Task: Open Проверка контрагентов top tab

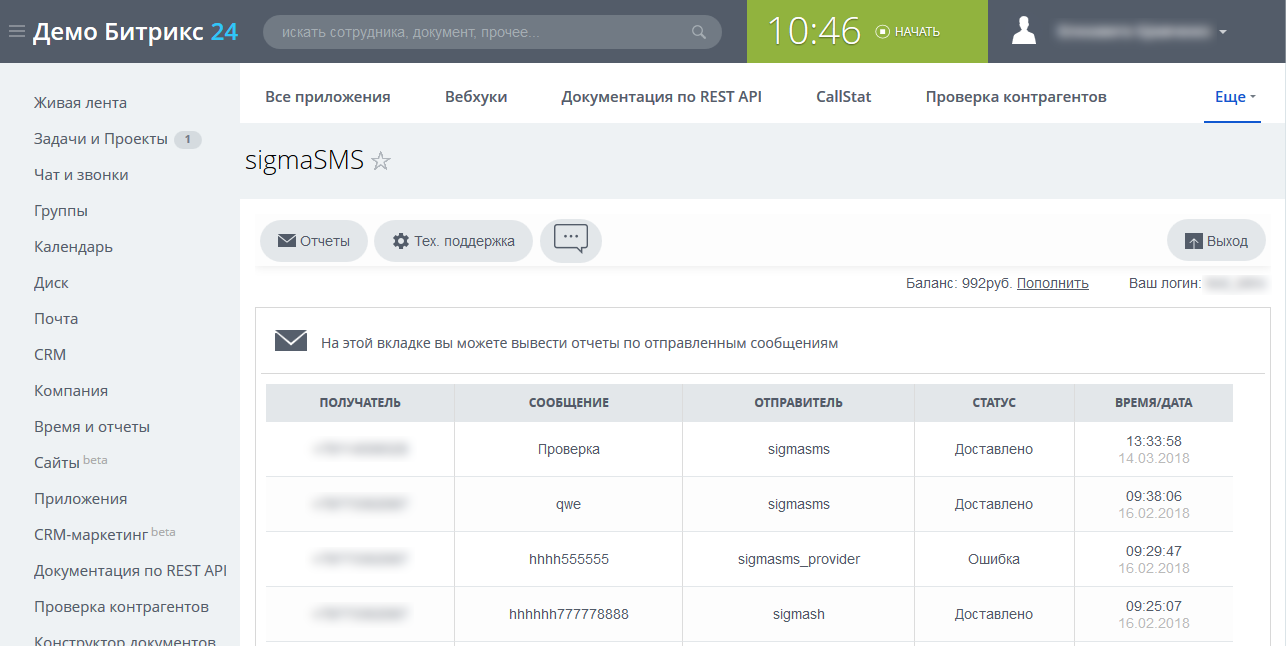Action: [x=1016, y=97]
